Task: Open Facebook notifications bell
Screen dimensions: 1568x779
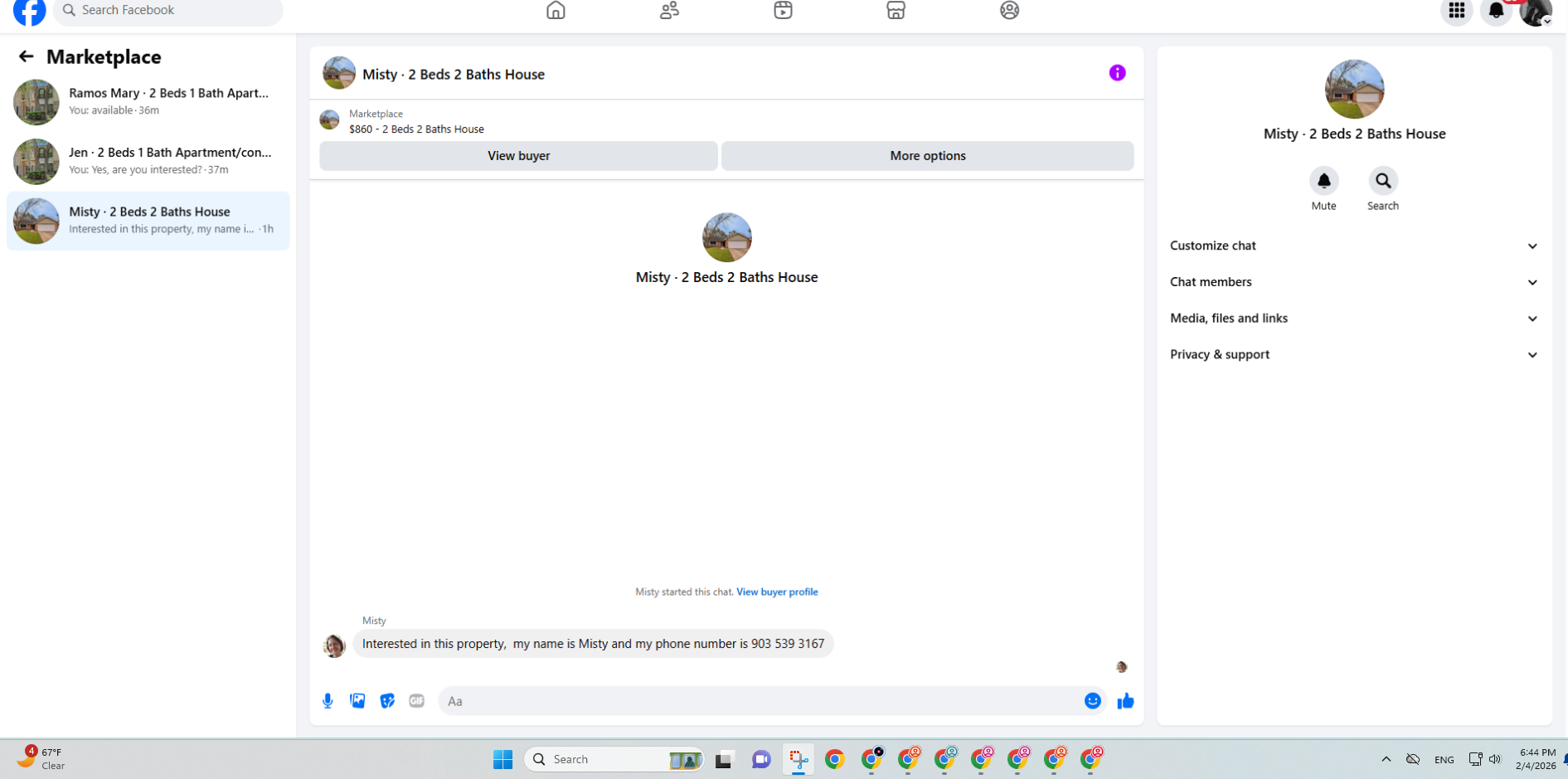Action: (1496, 11)
